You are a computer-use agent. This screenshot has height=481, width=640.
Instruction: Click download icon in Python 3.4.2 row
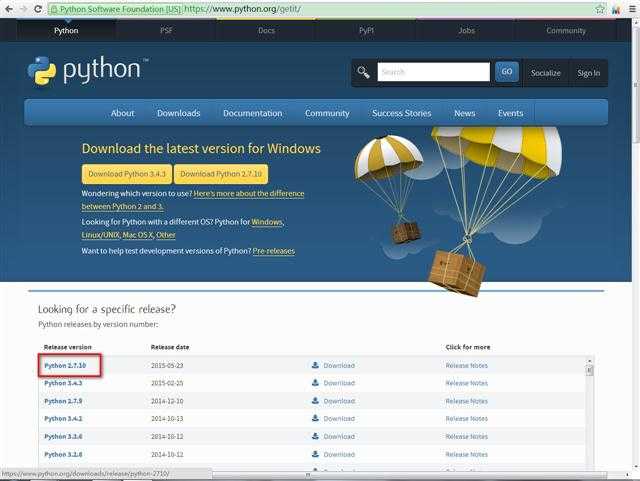point(315,418)
